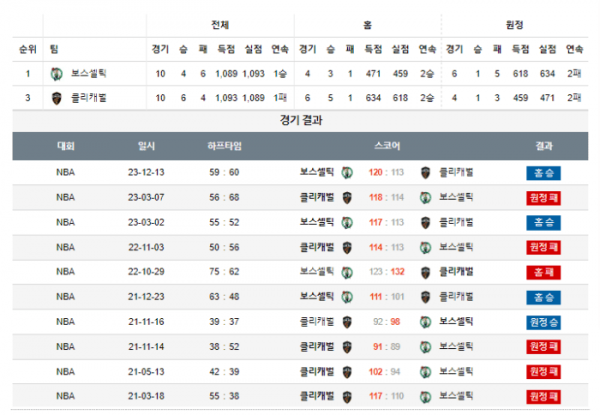
Task: Click Celtics logo in 23-03-07 match
Action: [x=425, y=198]
